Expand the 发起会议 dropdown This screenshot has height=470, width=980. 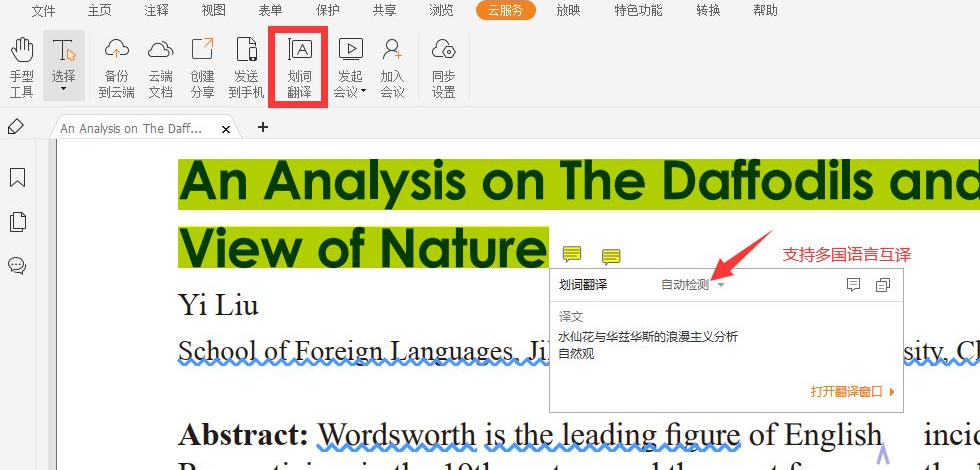(364, 91)
